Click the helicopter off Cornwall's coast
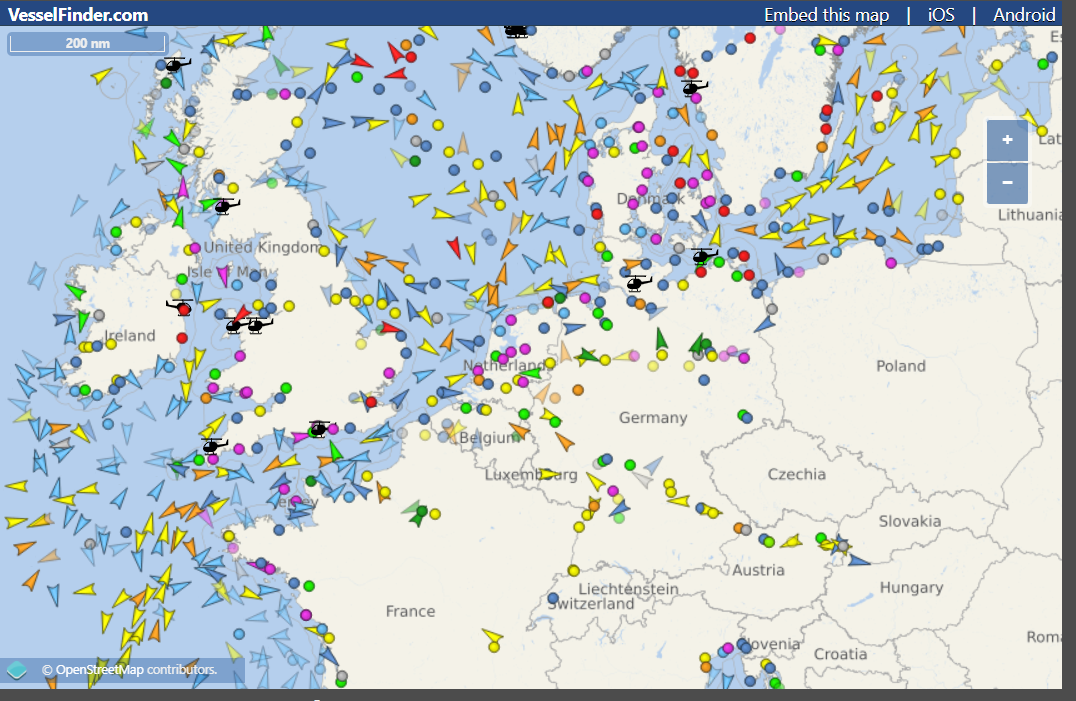 click(x=213, y=445)
